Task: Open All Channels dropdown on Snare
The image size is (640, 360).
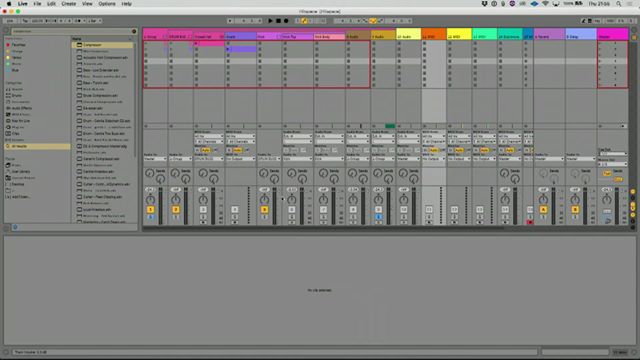Action: coord(241,142)
